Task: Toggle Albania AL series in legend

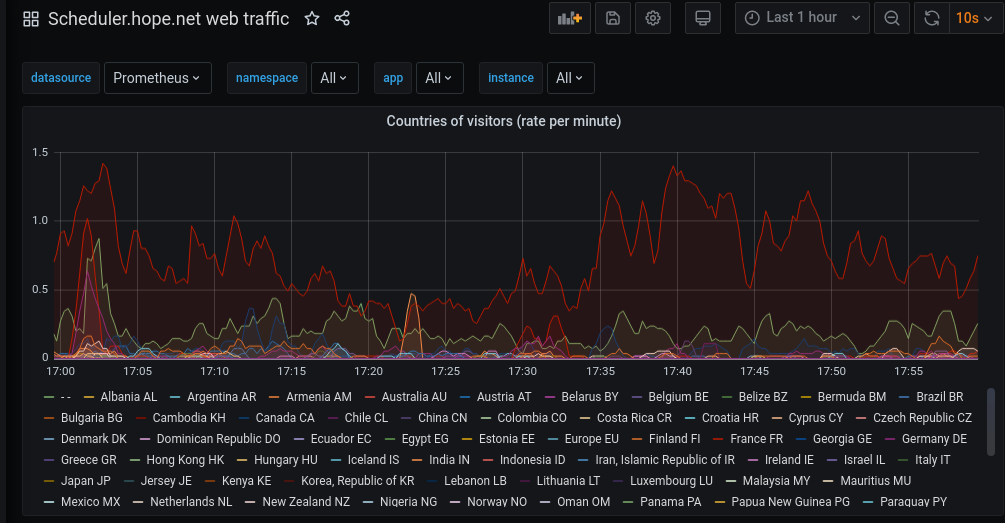Action: click(x=128, y=397)
